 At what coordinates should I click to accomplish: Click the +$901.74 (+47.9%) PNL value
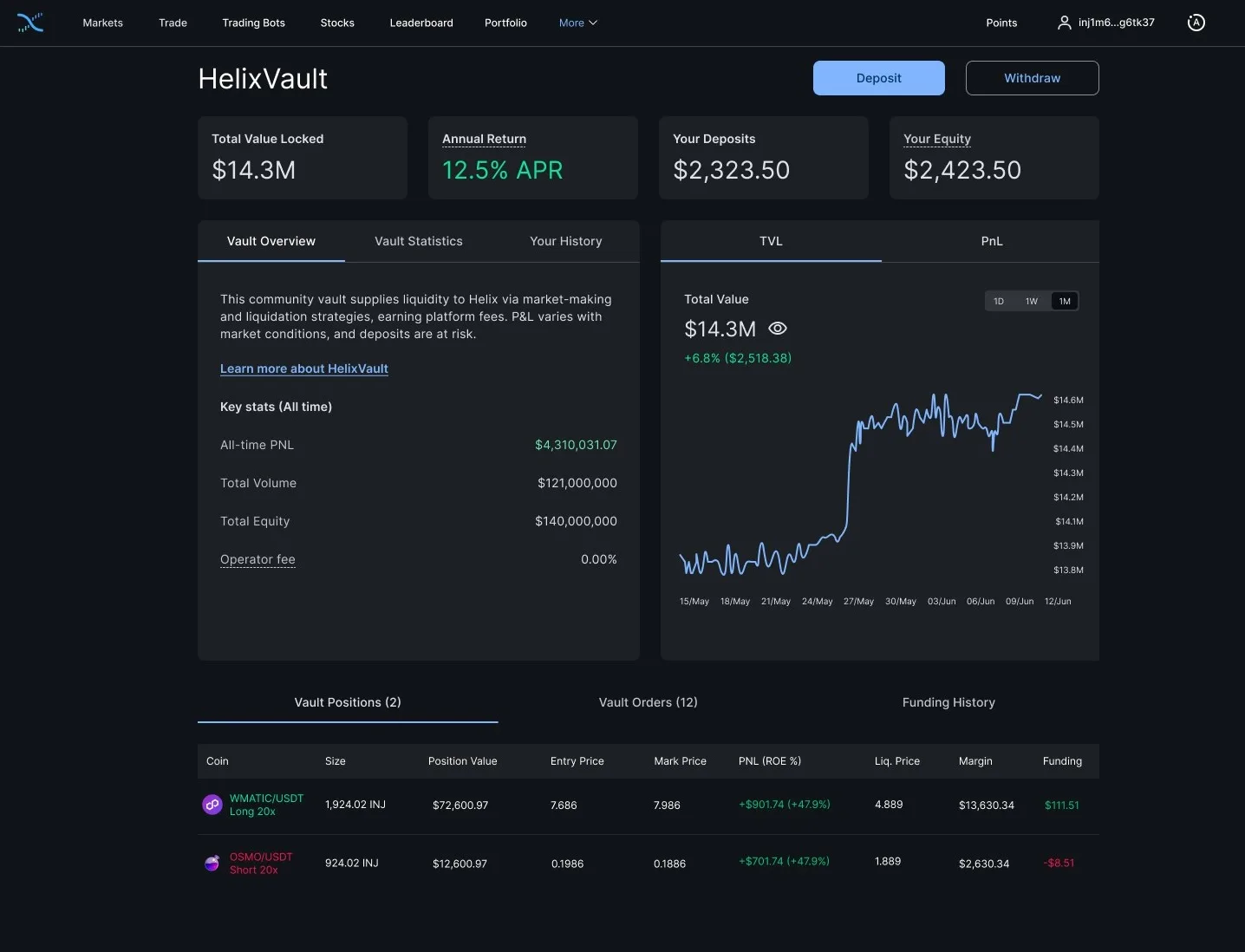[785, 805]
